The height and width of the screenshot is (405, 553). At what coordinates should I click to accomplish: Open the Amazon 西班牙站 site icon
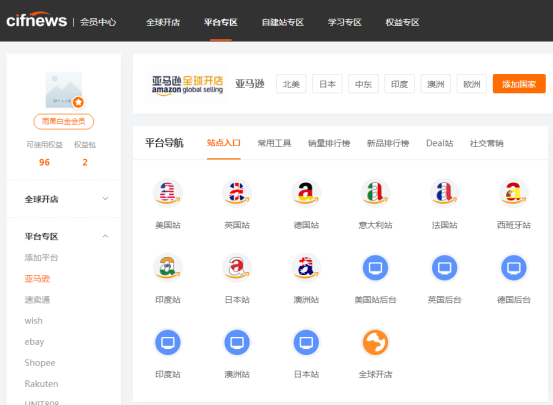(514, 193)
